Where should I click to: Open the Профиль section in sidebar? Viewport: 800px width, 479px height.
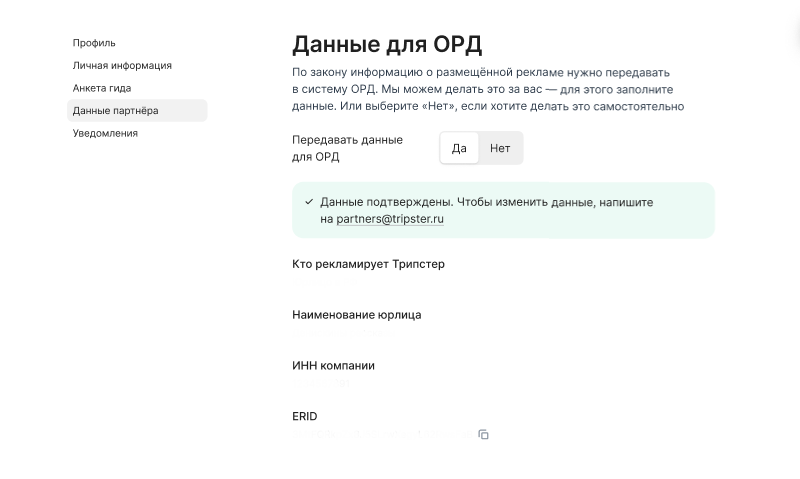[x=94, y=43]
